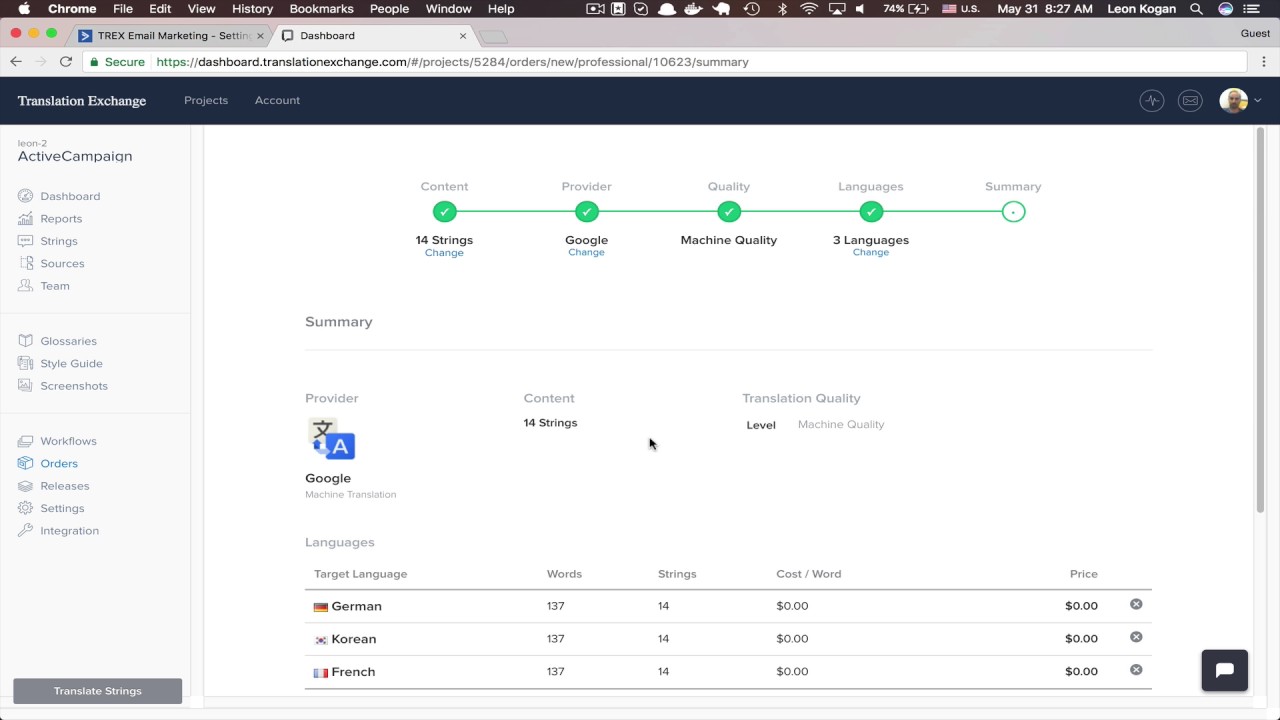Expand the user account dropdown arrow
This screenshot has height=720, width=1280.
[x=1257, y=100]
